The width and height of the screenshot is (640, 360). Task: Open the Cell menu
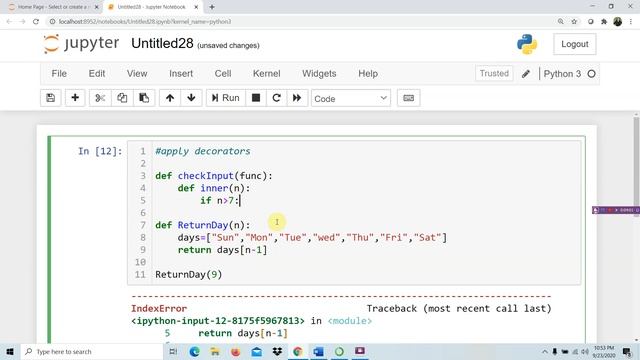(x=223, y=73)
